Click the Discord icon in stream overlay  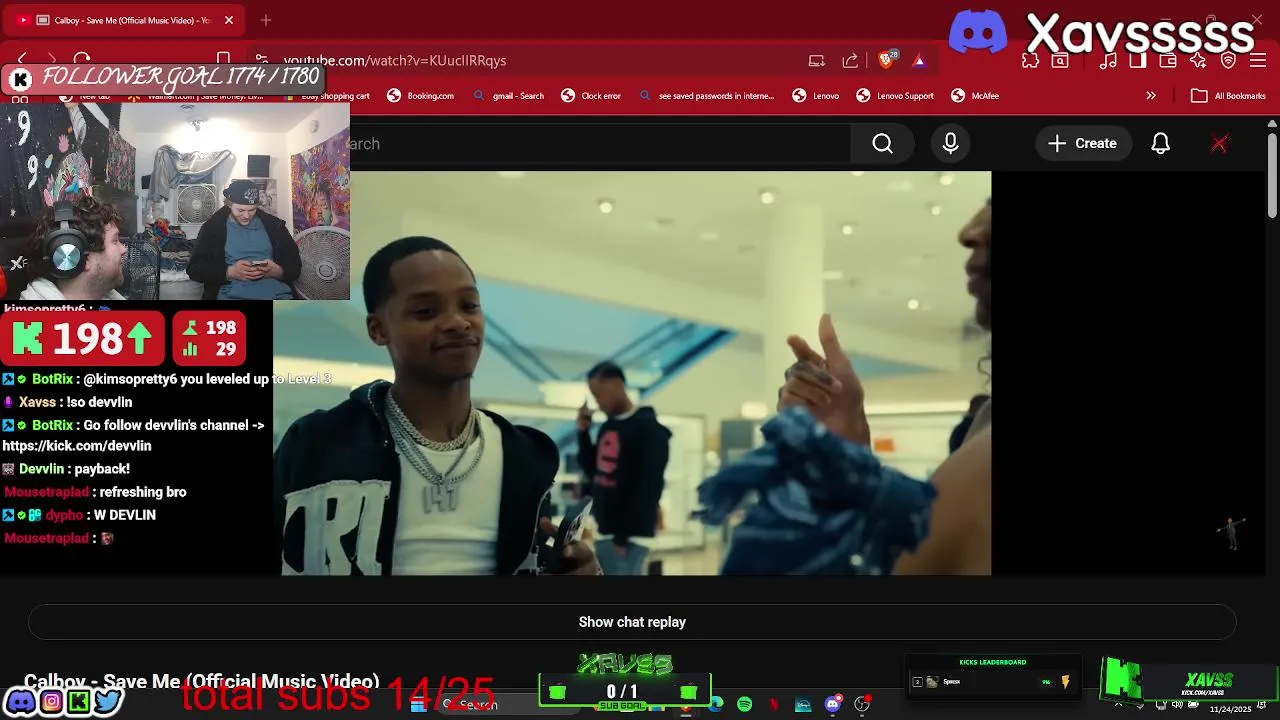[20, 702]
